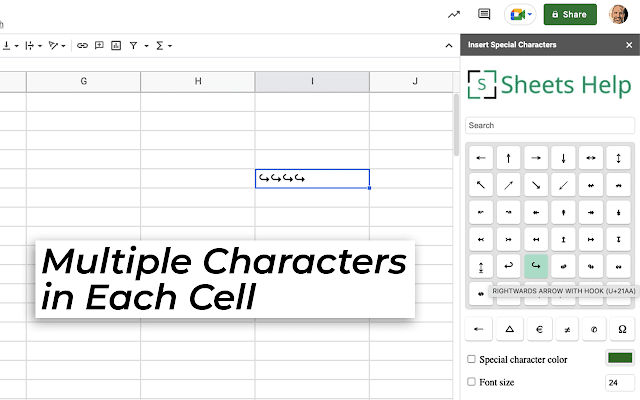Open the euro currency symbols category
The width and height of the screenshot is (640, 400).
(x=539, y=329)
